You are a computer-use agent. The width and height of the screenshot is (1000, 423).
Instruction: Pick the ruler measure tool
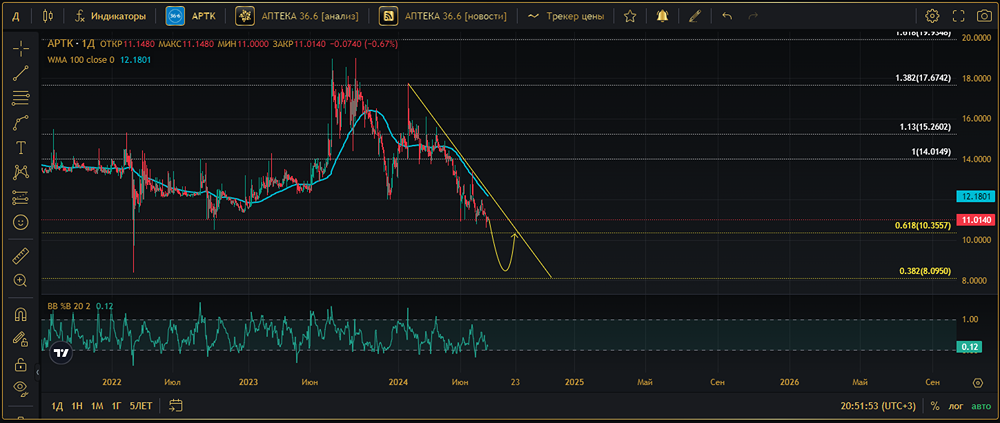pos(20,257)
